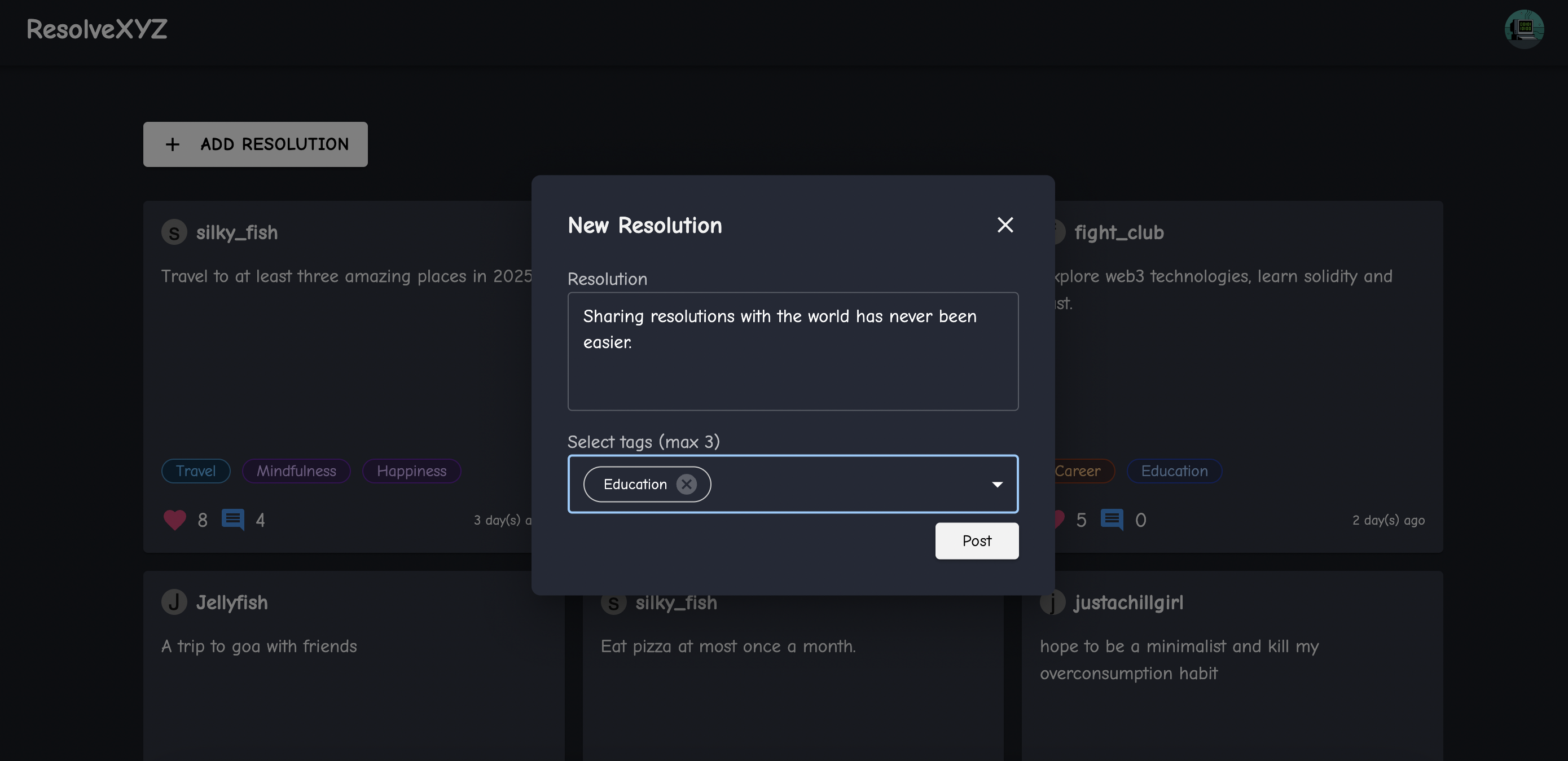Select the Mindfulness tag
Image resolution: width=1568 pixels, height=761 pixels.
[x=296, y=470]
